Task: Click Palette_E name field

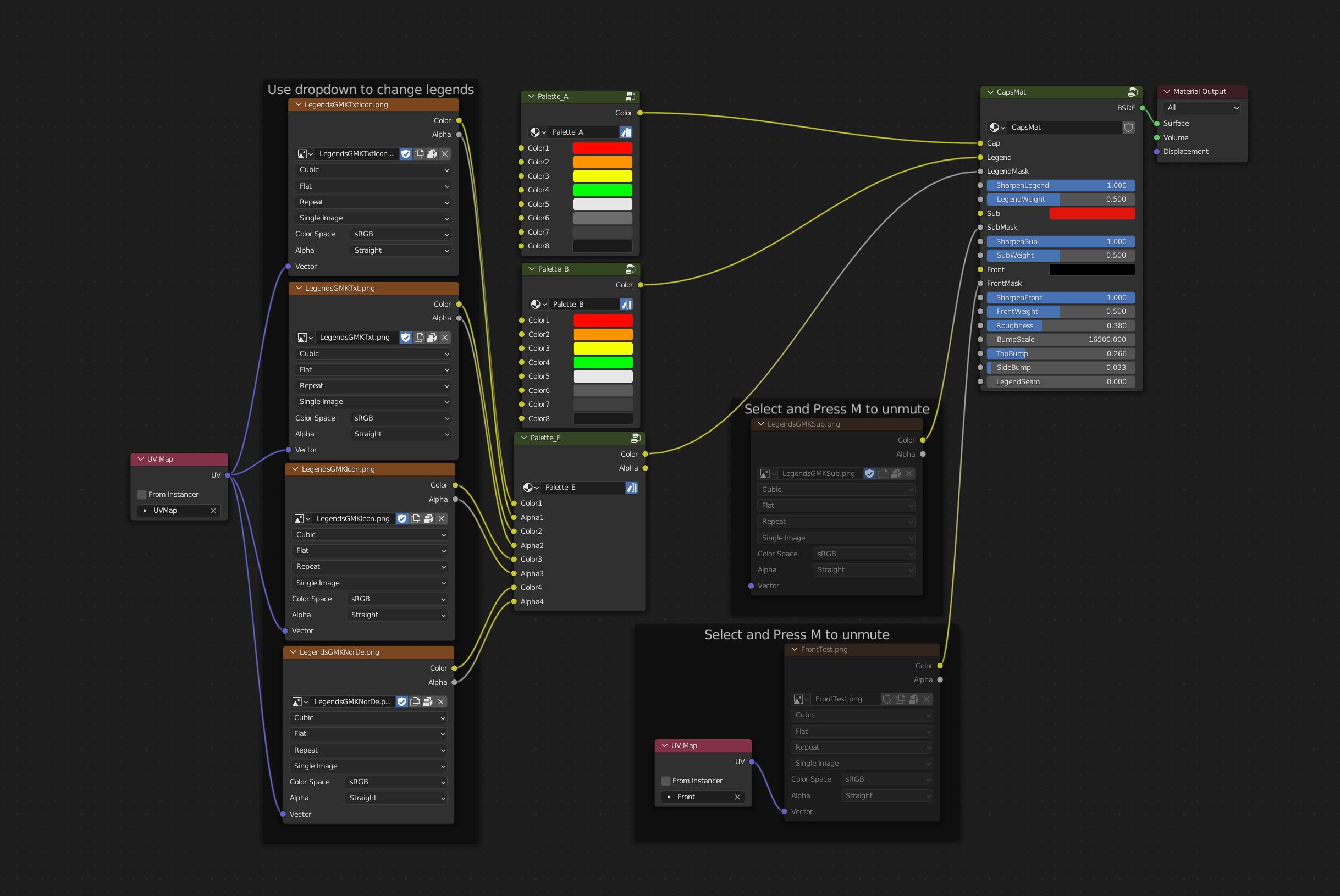Action: 583,488
